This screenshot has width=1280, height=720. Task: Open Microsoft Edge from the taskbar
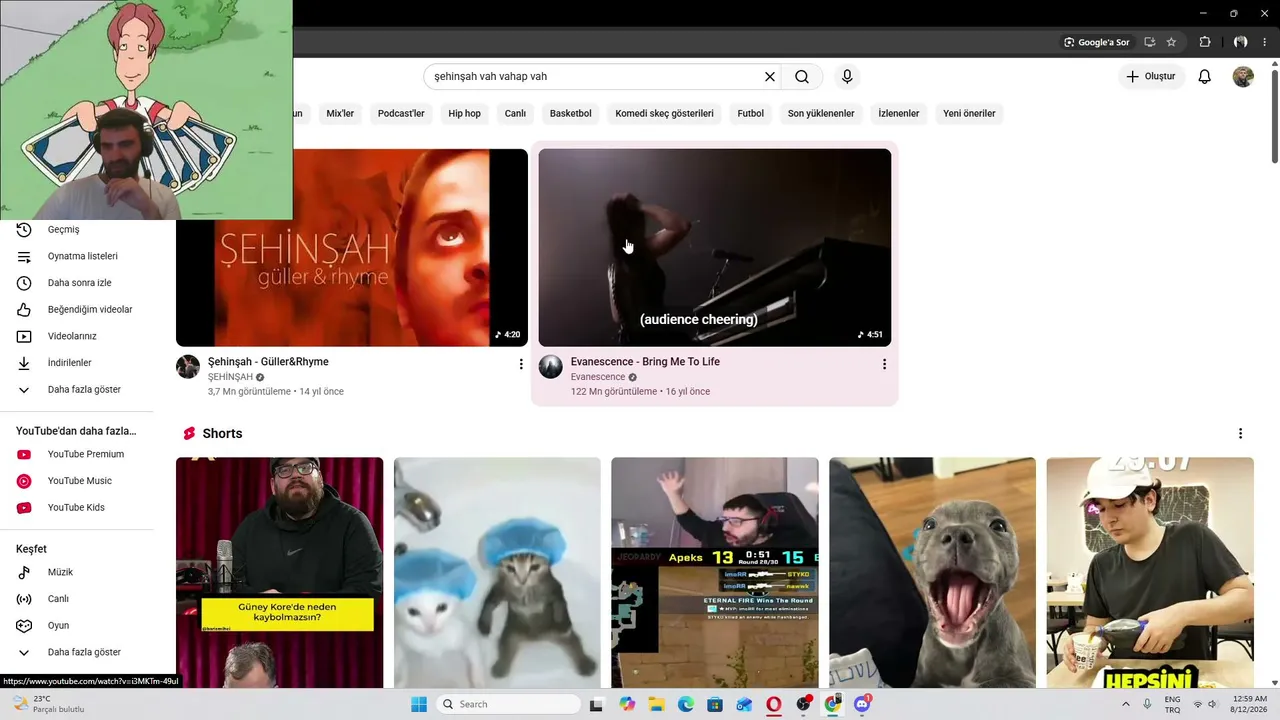point(686,704)
